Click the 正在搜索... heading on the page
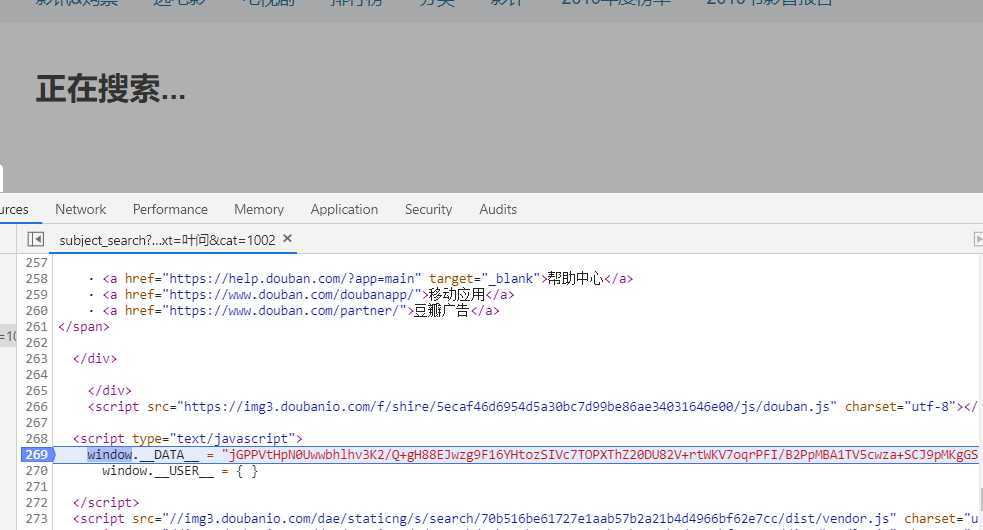Viewport: 983px width, 530px height. coord(110,88)
